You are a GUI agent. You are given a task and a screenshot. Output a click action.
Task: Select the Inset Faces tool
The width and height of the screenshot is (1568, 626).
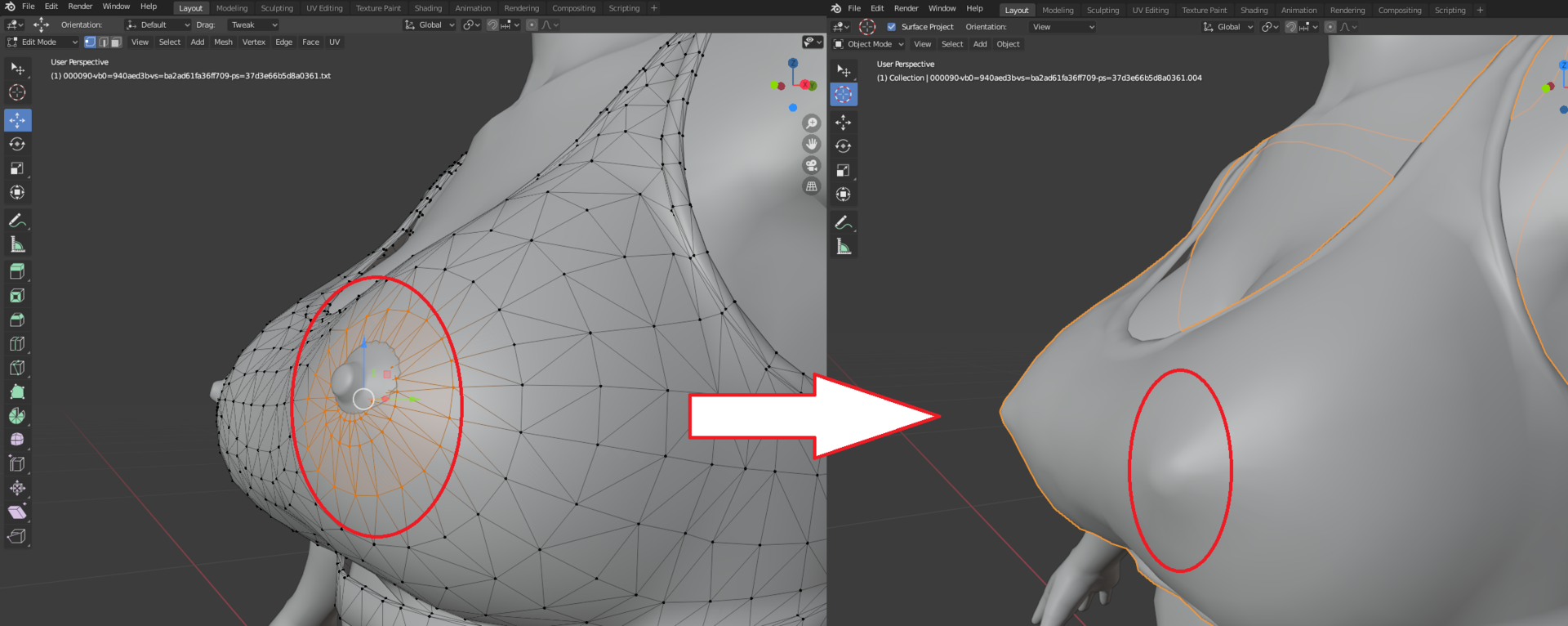point(17,296)
